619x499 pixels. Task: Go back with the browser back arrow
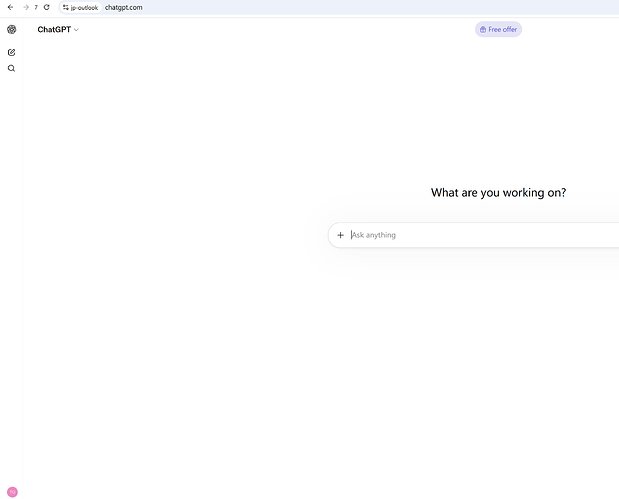tap(11, 7)
